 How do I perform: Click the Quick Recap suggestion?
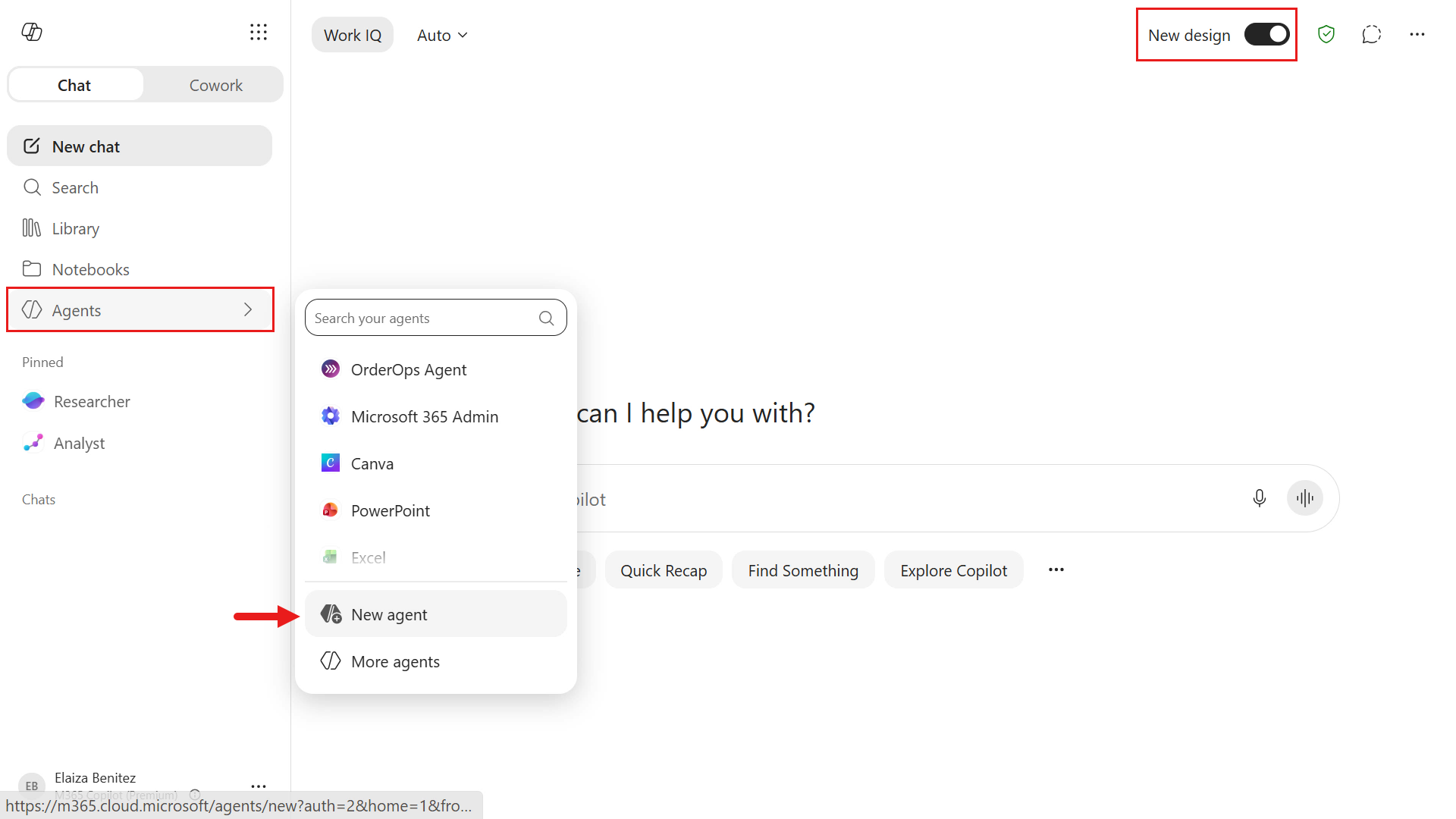664,570
